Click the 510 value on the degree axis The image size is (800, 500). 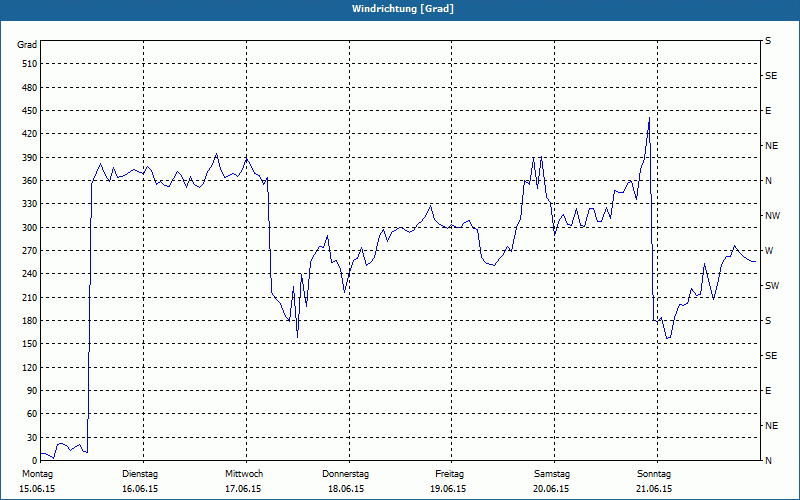click(x=30, y=64)
